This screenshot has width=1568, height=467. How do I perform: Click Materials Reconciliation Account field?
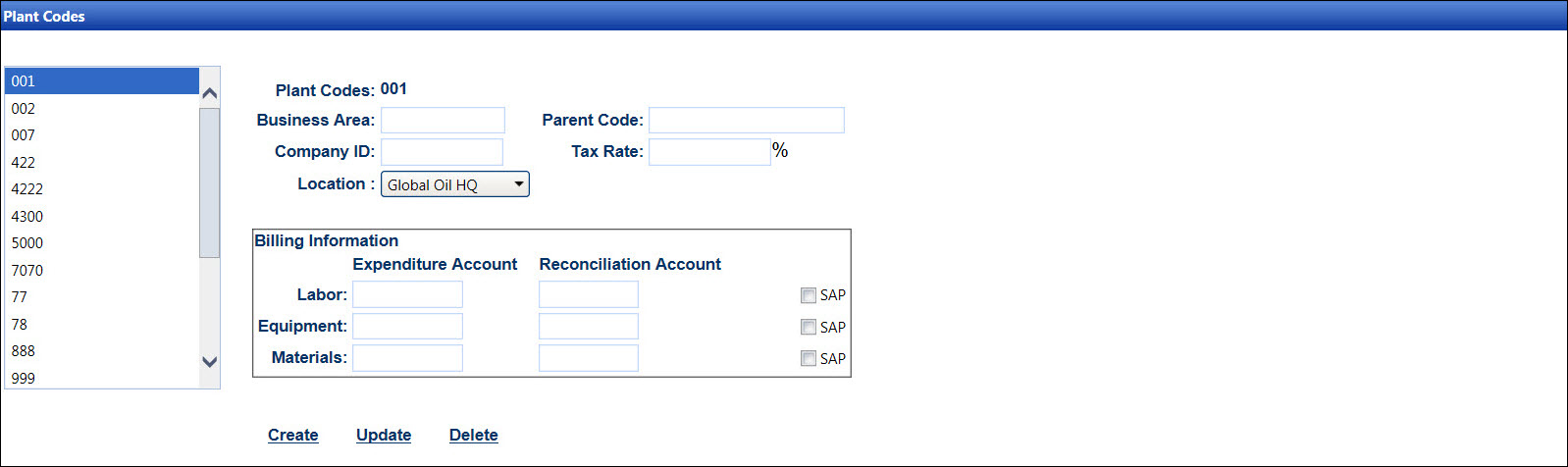[x=588, y=358]
